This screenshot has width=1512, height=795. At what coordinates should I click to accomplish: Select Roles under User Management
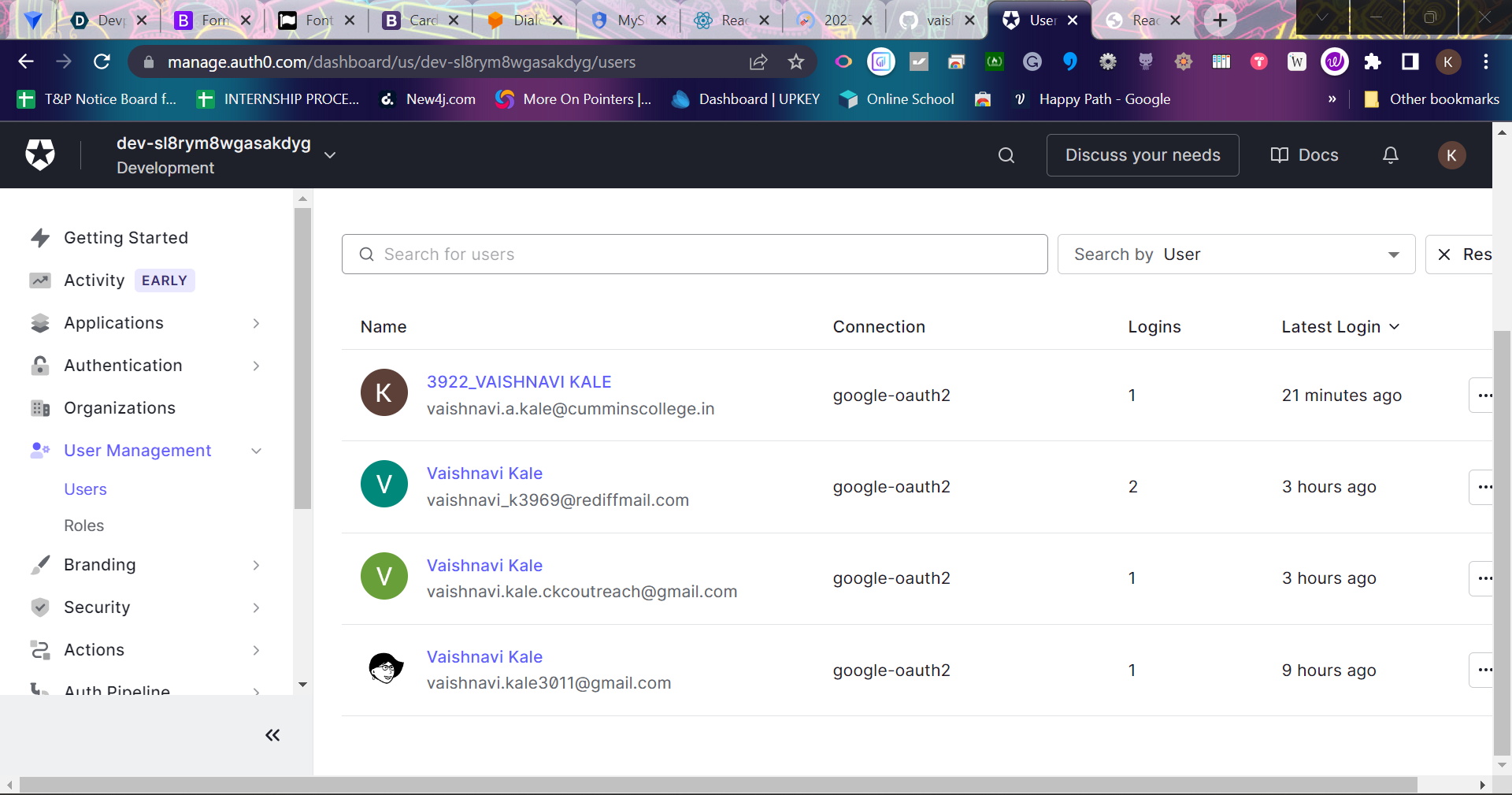[84, 526]
